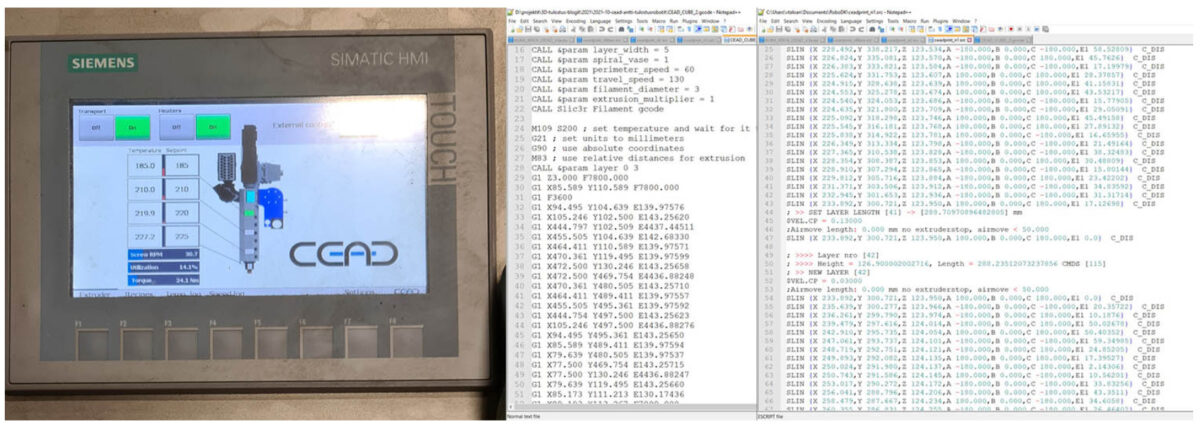The width and height of the screenshot is (1200, 428).
Task: Tap the 219.9 temperature reading on HMI
Action: (x=146, y=214)
